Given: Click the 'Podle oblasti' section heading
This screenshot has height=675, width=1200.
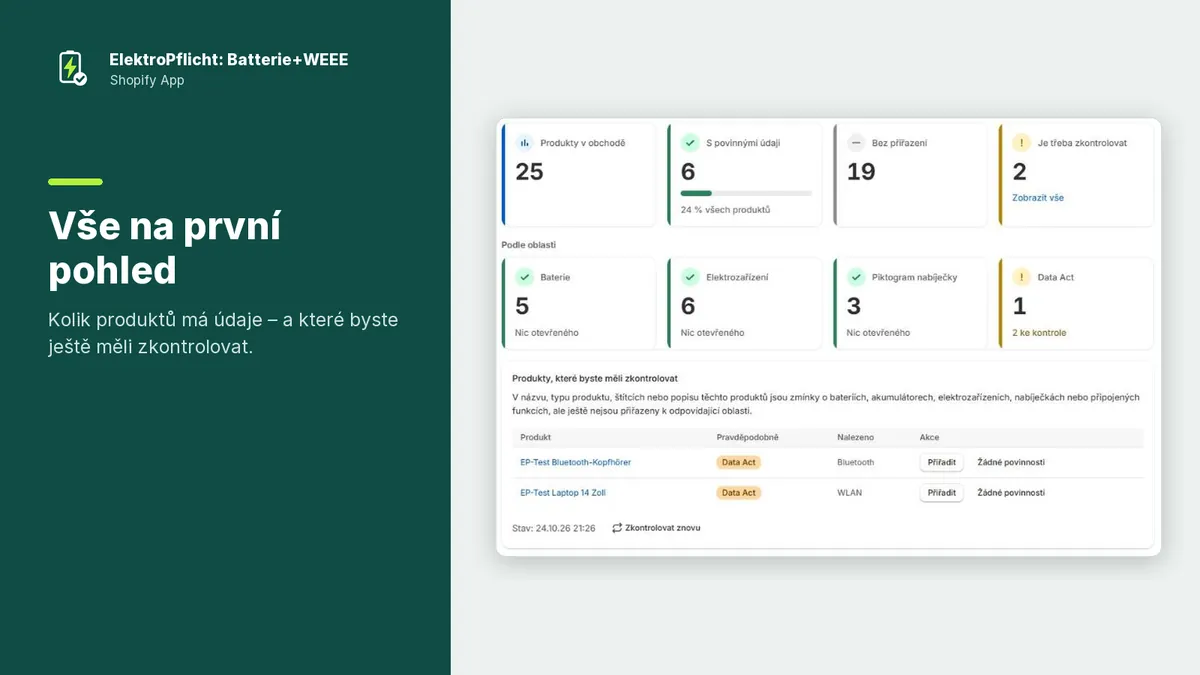Looking at the screenshot, I should (529, 244).
